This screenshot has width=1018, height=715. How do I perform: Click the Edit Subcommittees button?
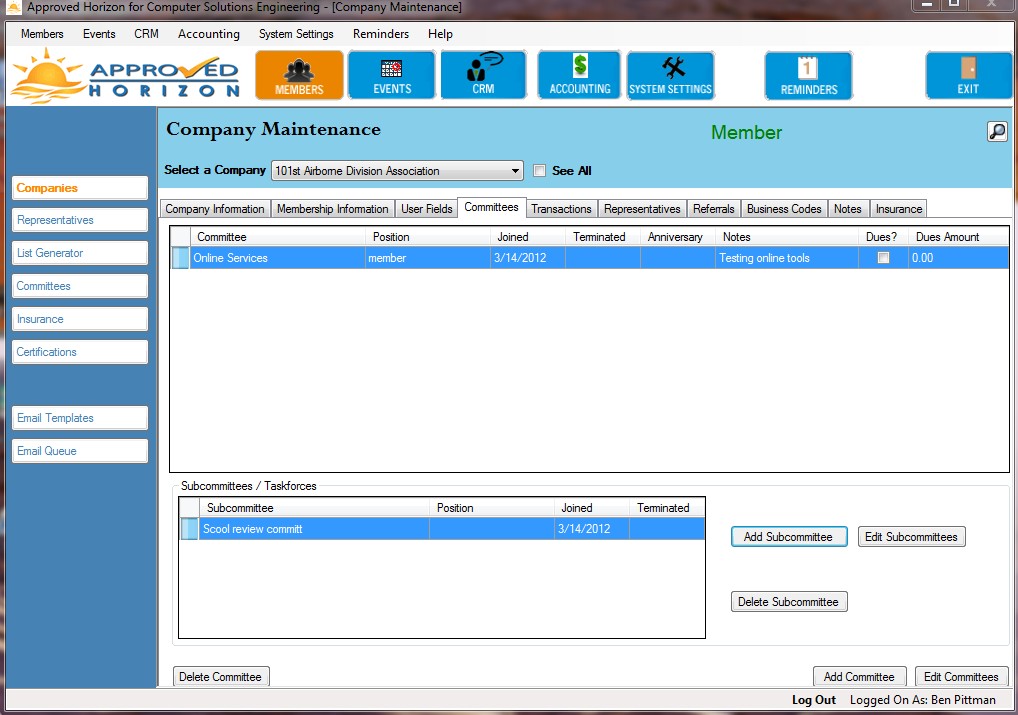[911, 536]
